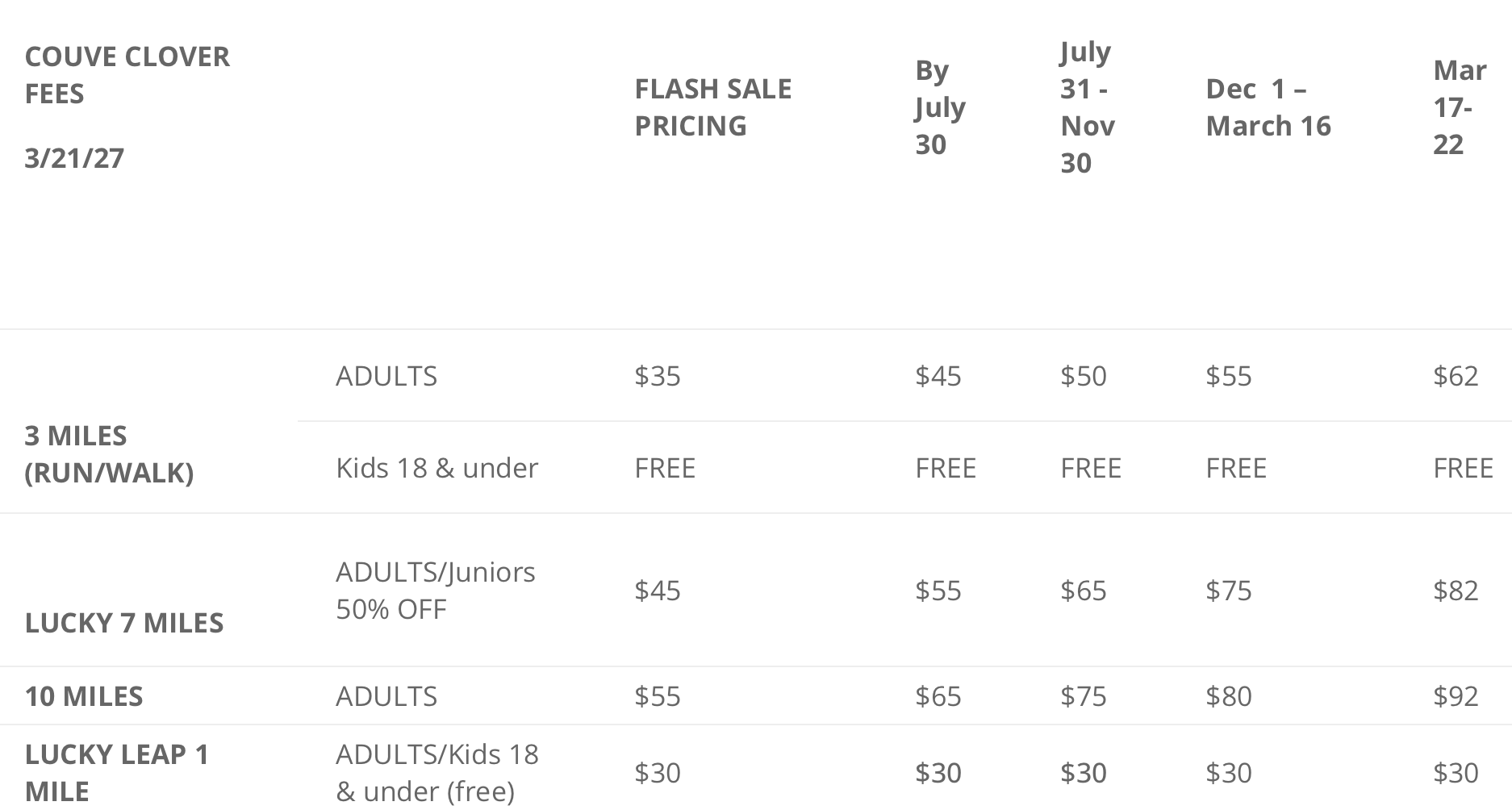Click the $92 price in 10 Miles row
Viewport: 1512px width, 810px height.
click(1456, 696)
